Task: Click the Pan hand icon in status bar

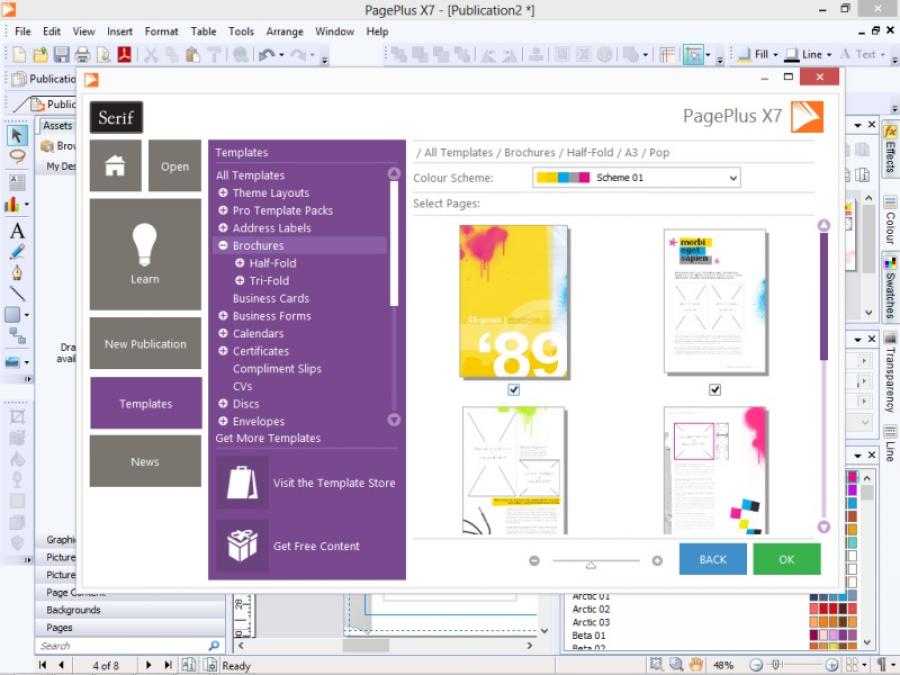Action: pyautogui.click(x=696, y=665)
